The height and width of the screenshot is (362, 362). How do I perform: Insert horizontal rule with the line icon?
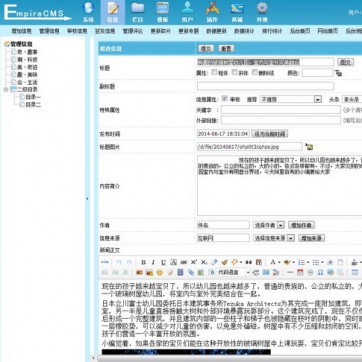(x=290, y=272)
